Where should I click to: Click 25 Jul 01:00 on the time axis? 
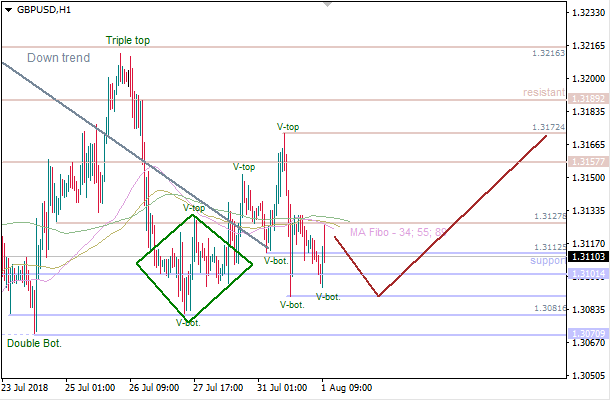[87, 386]
